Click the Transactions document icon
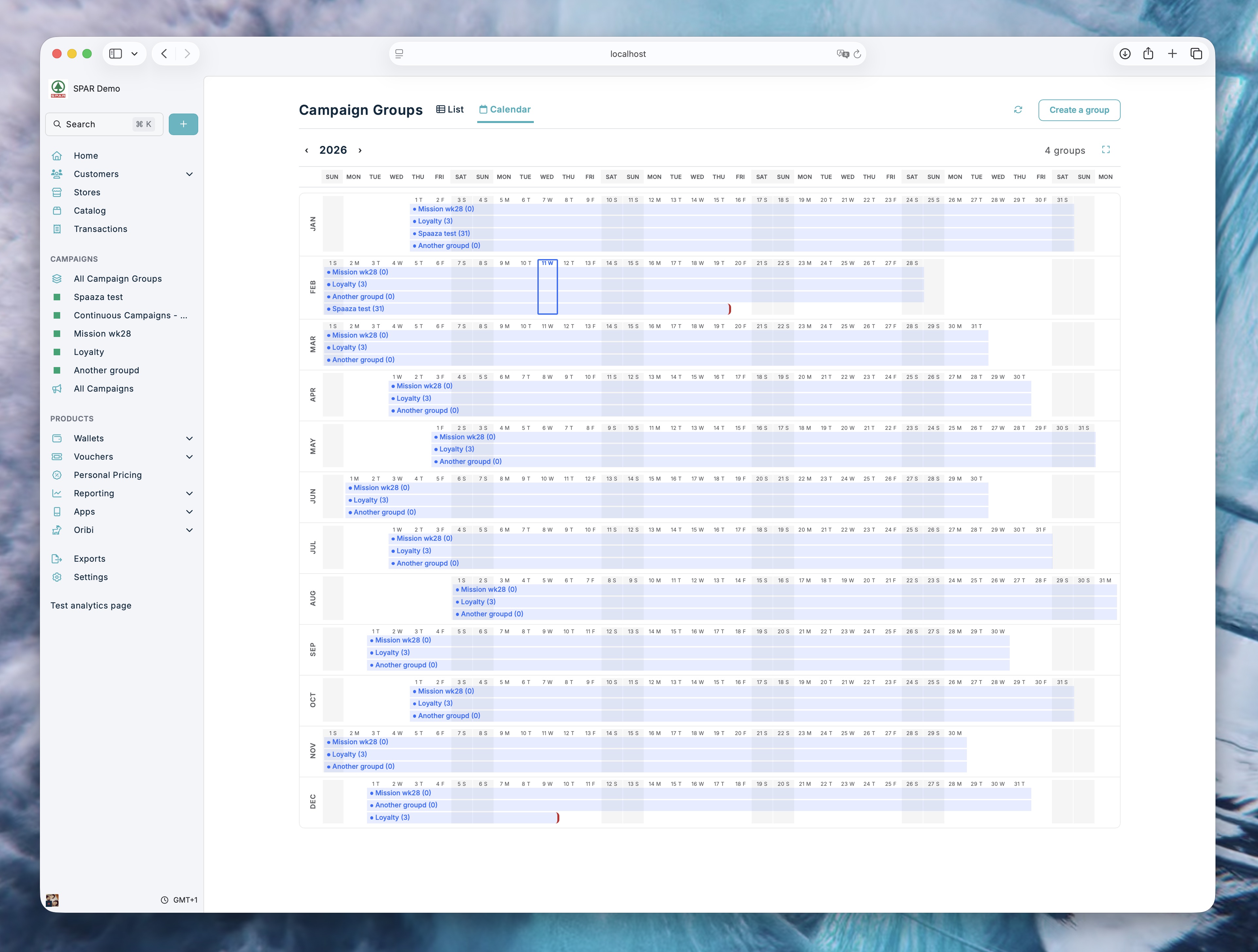 tap(58, 229)
